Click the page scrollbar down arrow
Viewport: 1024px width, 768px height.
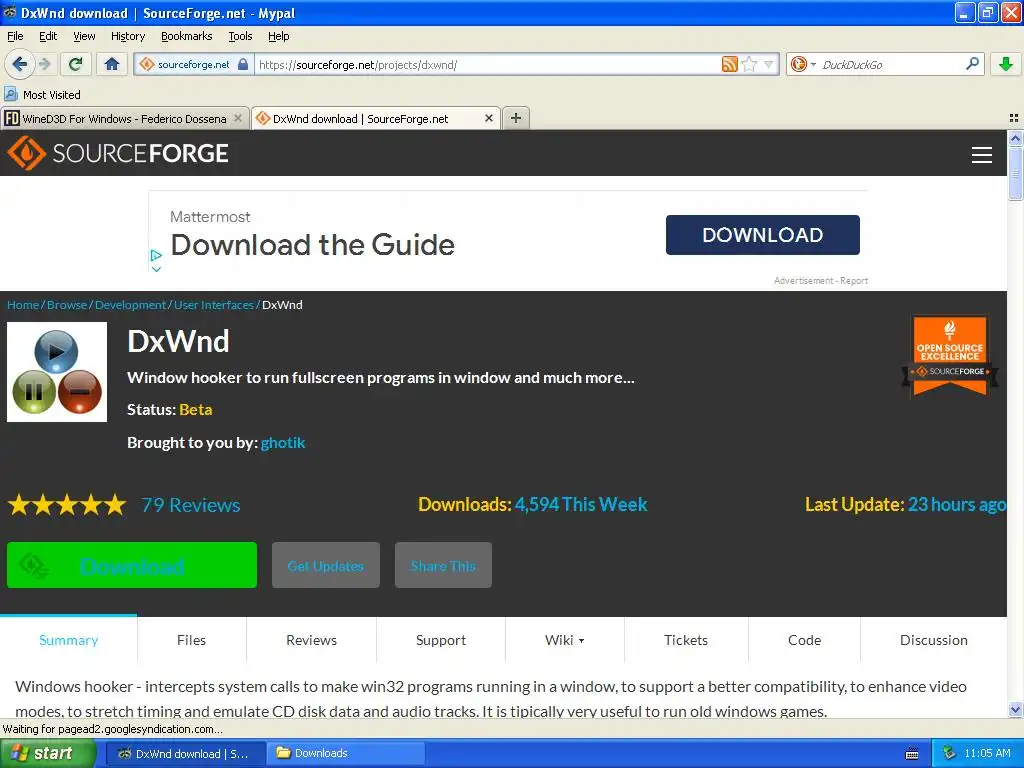(x=1015, y=709)
